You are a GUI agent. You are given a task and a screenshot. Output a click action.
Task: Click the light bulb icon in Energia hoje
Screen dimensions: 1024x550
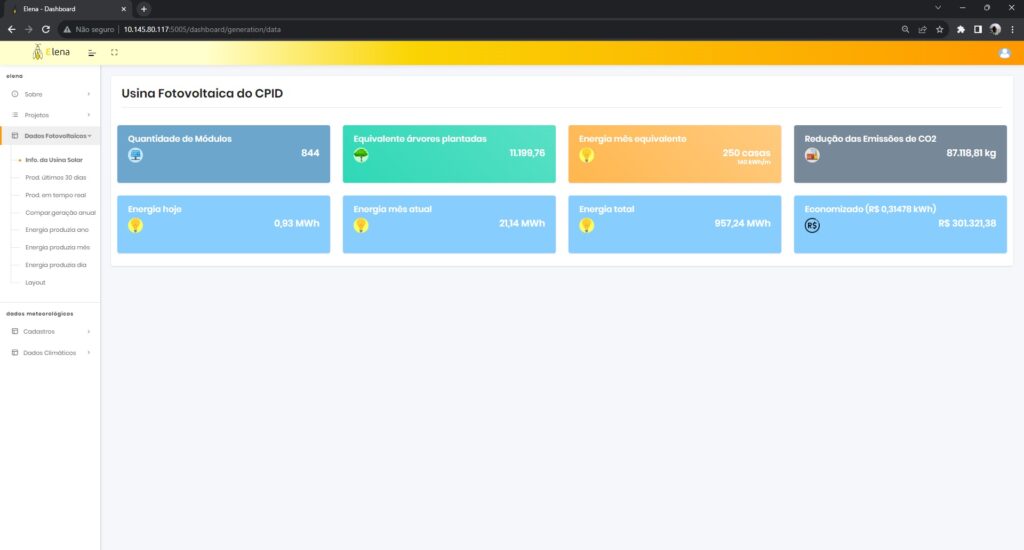click(x=135, y=225)
